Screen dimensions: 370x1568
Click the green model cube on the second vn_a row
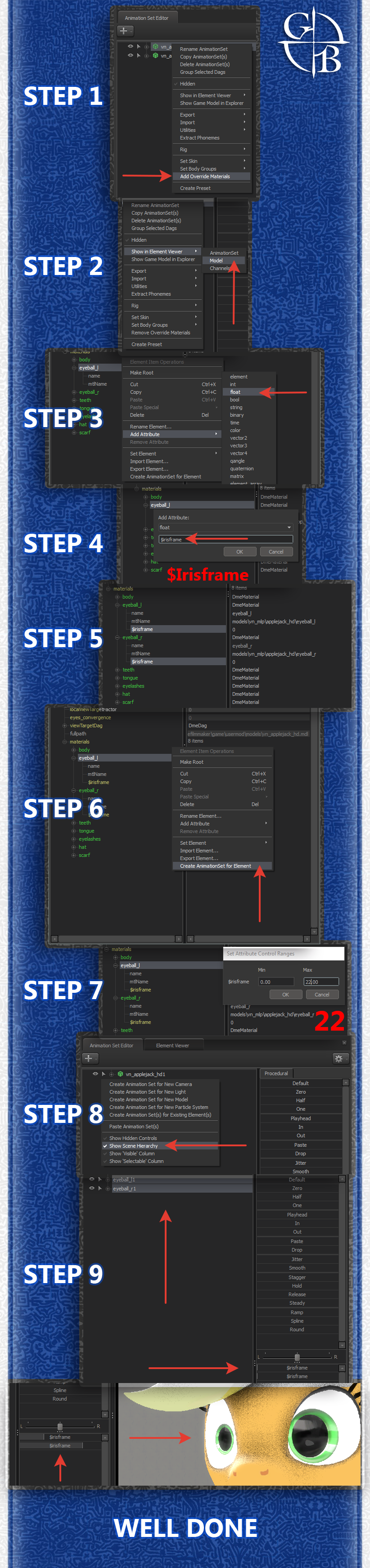click(x=155, y=55)
